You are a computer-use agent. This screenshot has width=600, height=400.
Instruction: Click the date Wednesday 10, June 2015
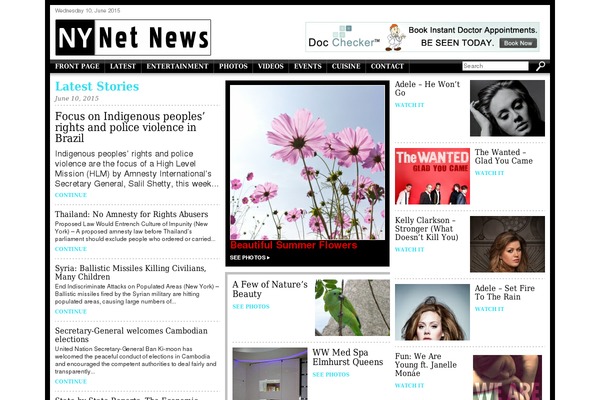click(87, 11)
